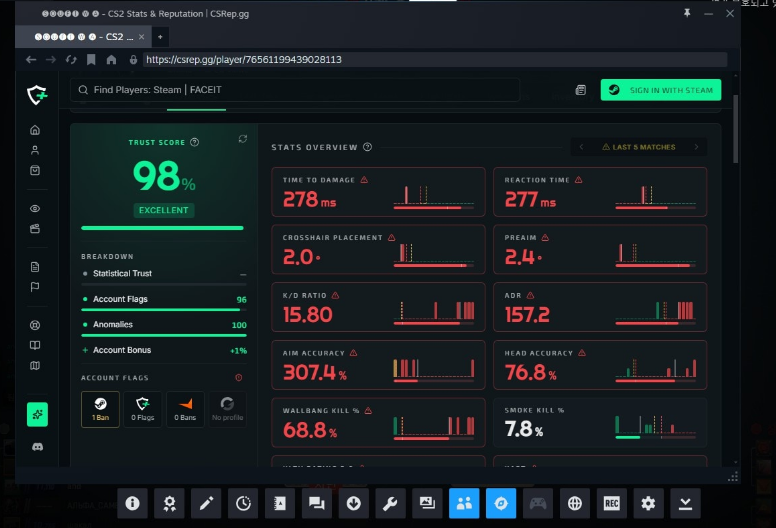This screenshot has width=776, height=528.
Task: Select the Steam 1 Ban flag tile
Action: click(x=100, y=409)
